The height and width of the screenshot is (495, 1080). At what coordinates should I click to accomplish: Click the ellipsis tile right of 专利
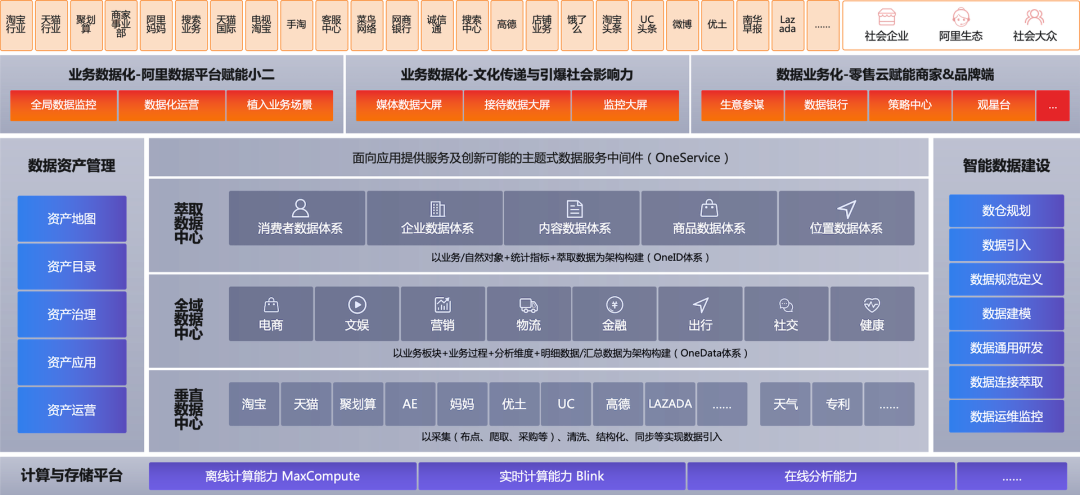tap(889, 404)
